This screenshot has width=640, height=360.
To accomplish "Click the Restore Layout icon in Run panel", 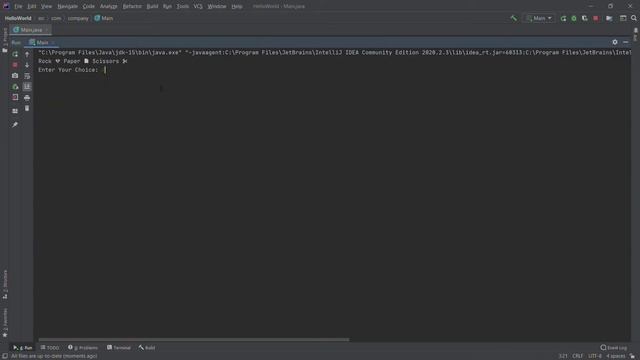I will (x=15, y=111).
